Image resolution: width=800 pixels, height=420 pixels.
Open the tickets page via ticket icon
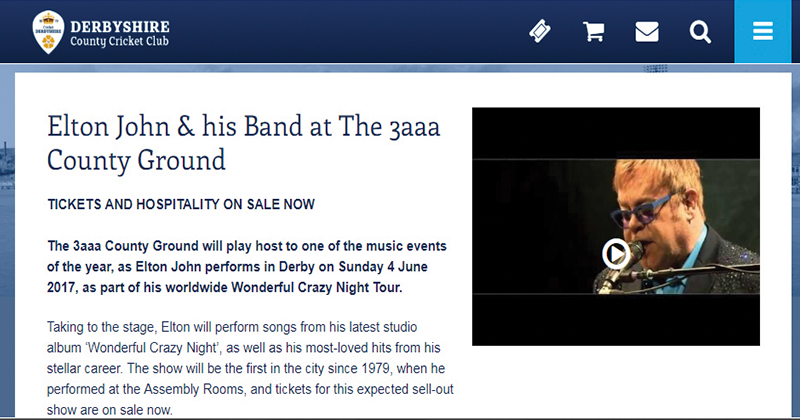coord(540,32)
